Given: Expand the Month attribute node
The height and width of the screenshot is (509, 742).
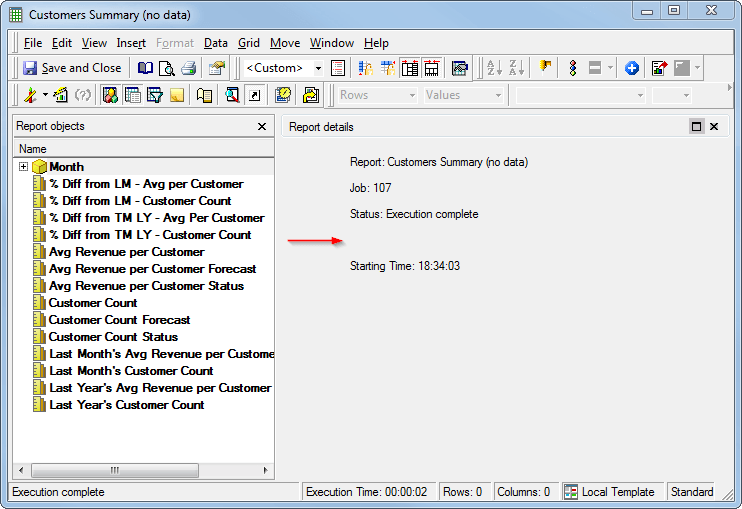Looking at the screenshot, I should (23, 167).
